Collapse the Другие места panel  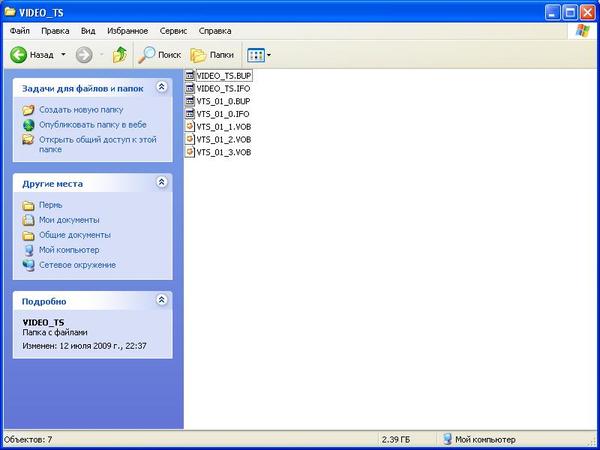(161, 182)
